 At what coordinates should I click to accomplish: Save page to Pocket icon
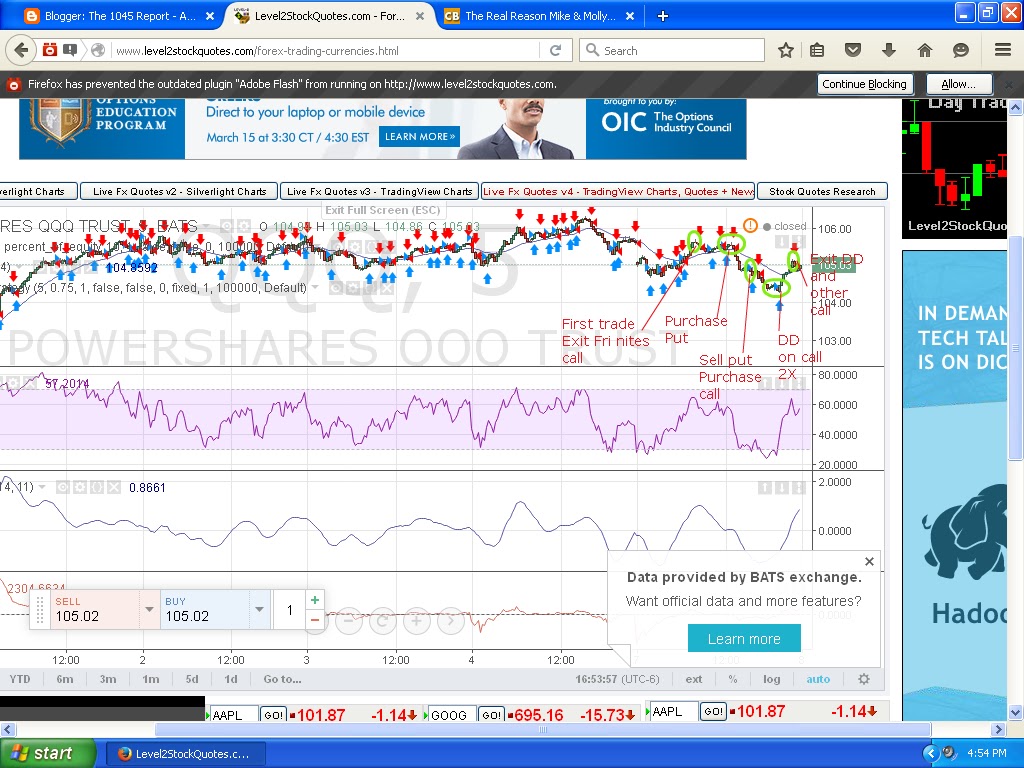point(852,50)
